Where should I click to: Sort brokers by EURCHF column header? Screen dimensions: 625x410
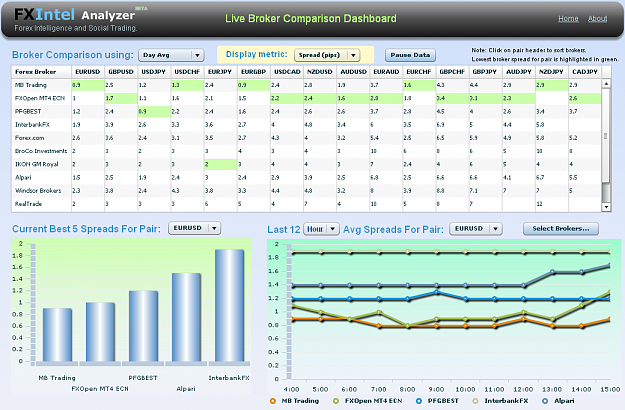[x=419, y=72]
